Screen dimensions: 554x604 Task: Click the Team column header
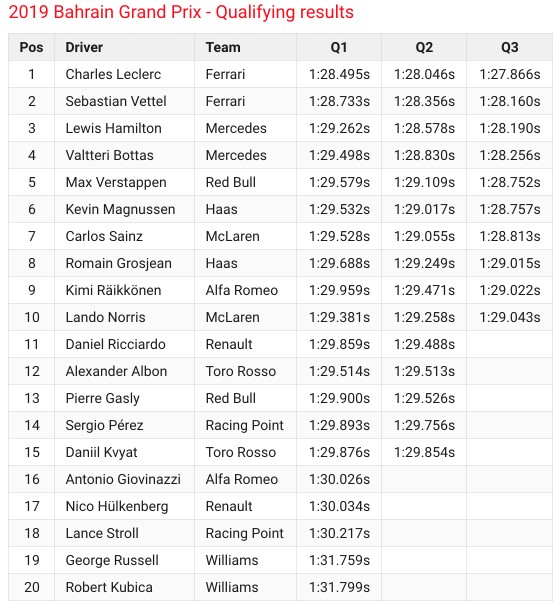pyautogui.click(x=245, y=47)
